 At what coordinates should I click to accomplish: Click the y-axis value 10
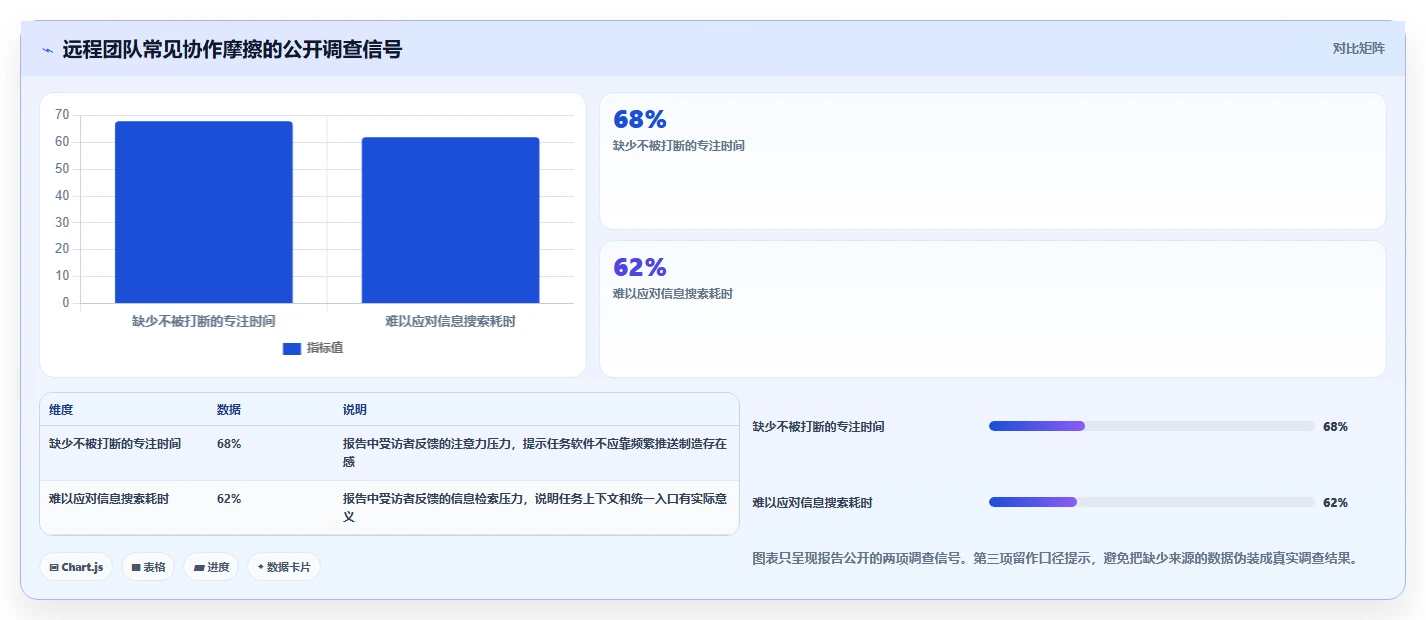click(x=62, y=276)
